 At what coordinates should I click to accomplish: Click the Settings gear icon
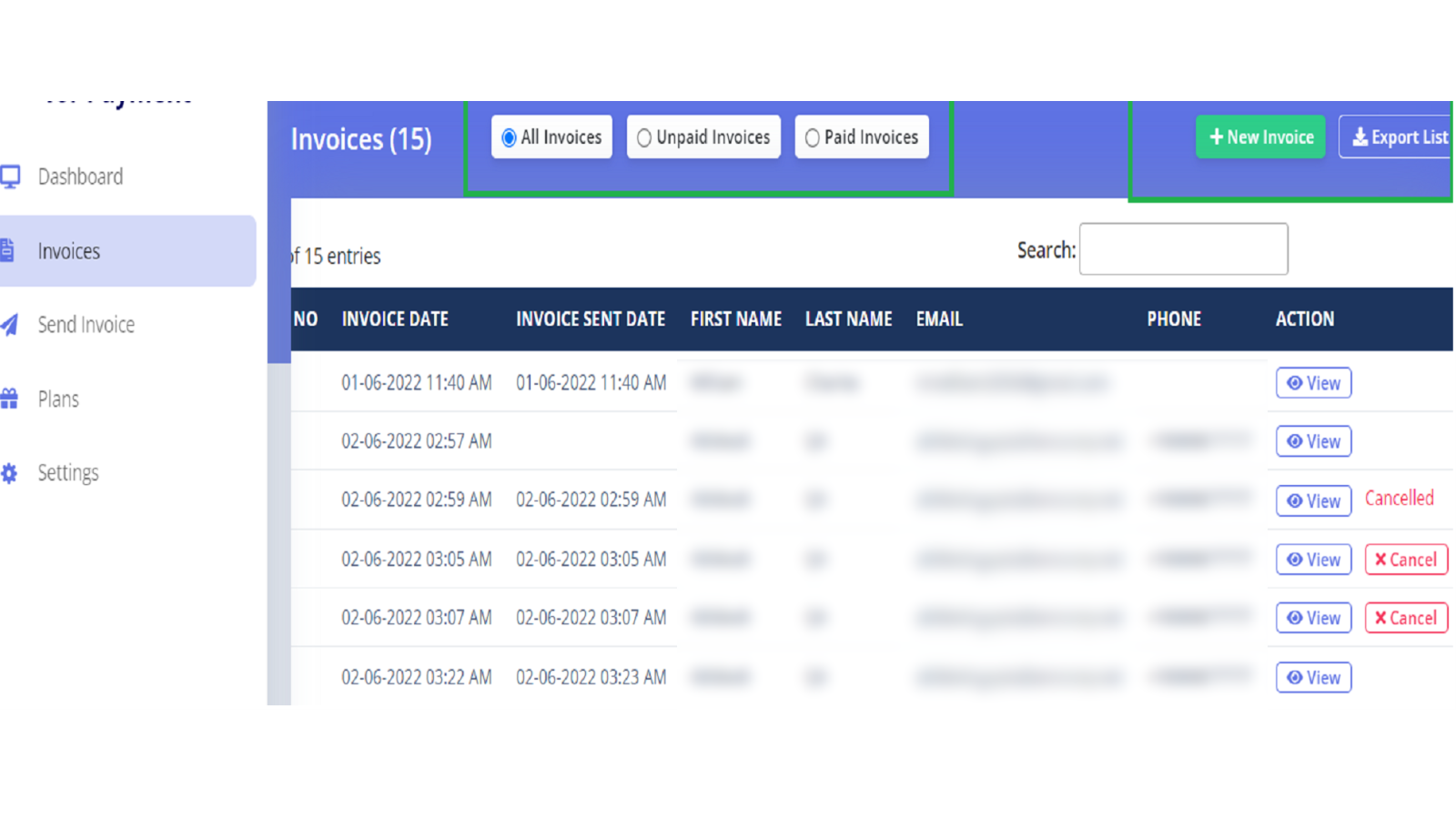[10, 472]
